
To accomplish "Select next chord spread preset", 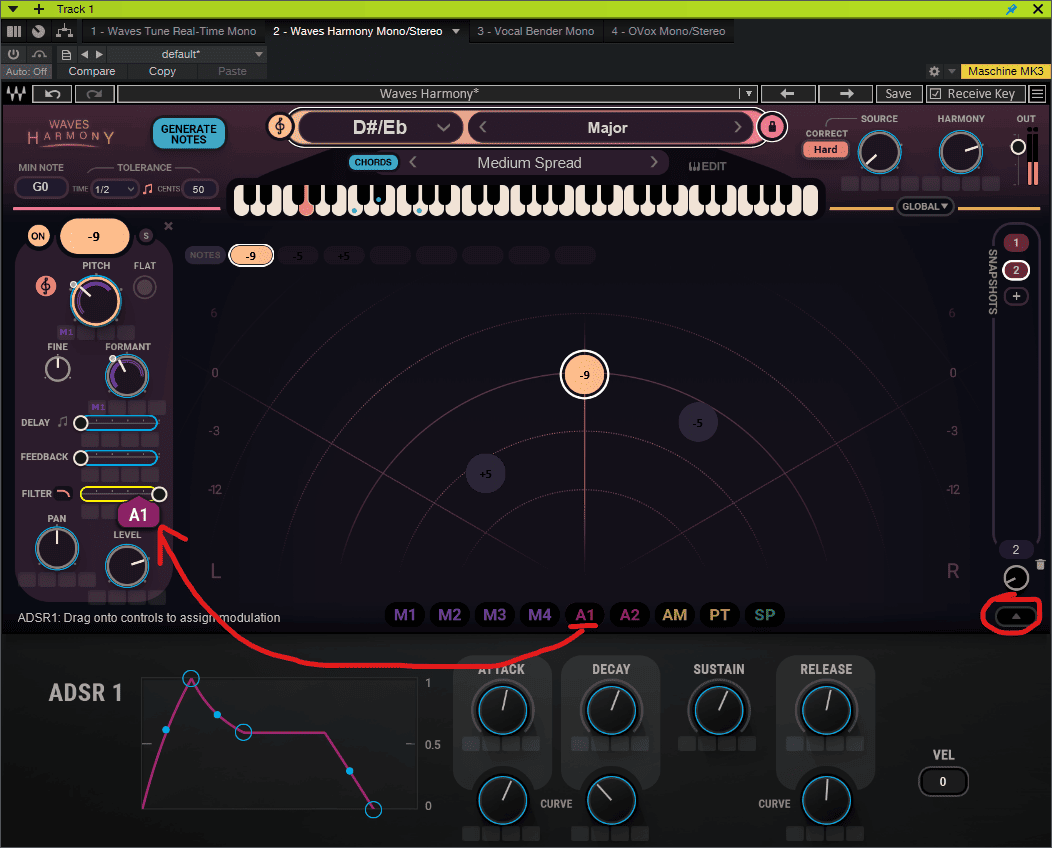I will tap(653, 162).
